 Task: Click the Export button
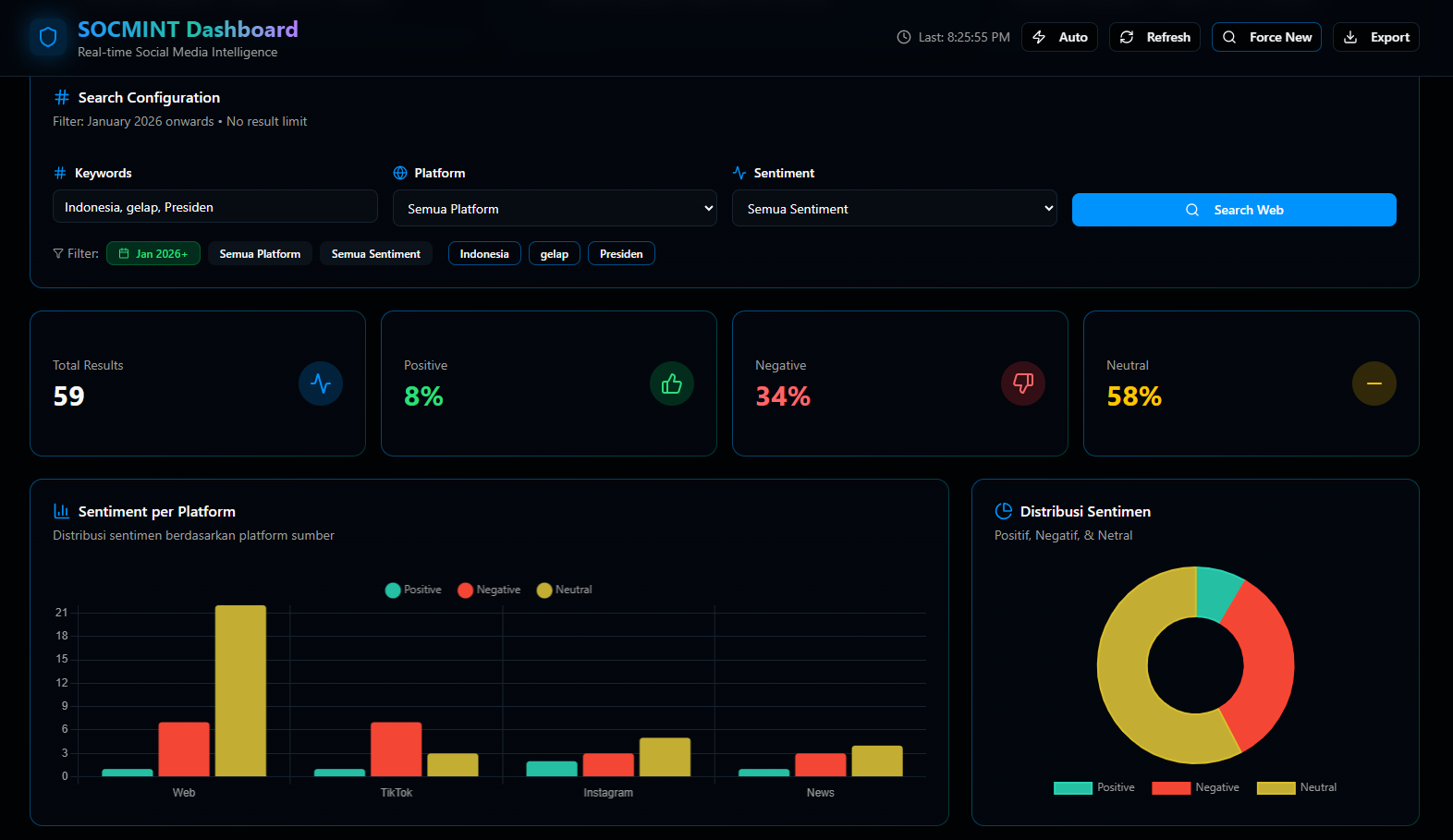(x=1375, y=37)
